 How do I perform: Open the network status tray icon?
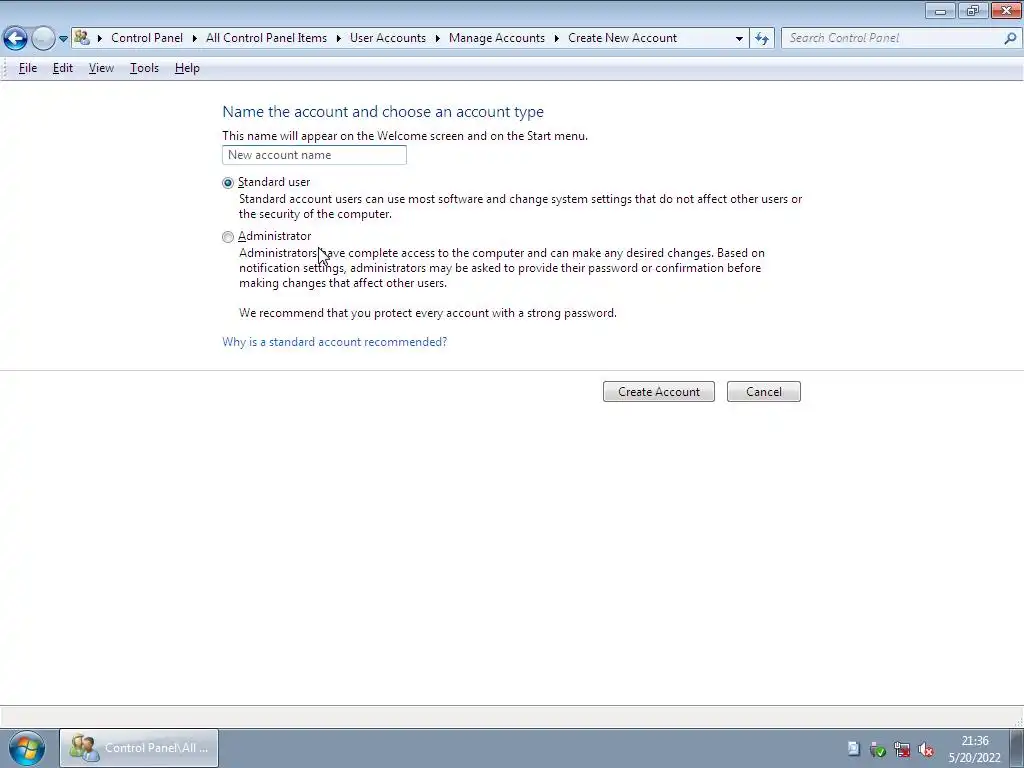(x=902, y=749)
